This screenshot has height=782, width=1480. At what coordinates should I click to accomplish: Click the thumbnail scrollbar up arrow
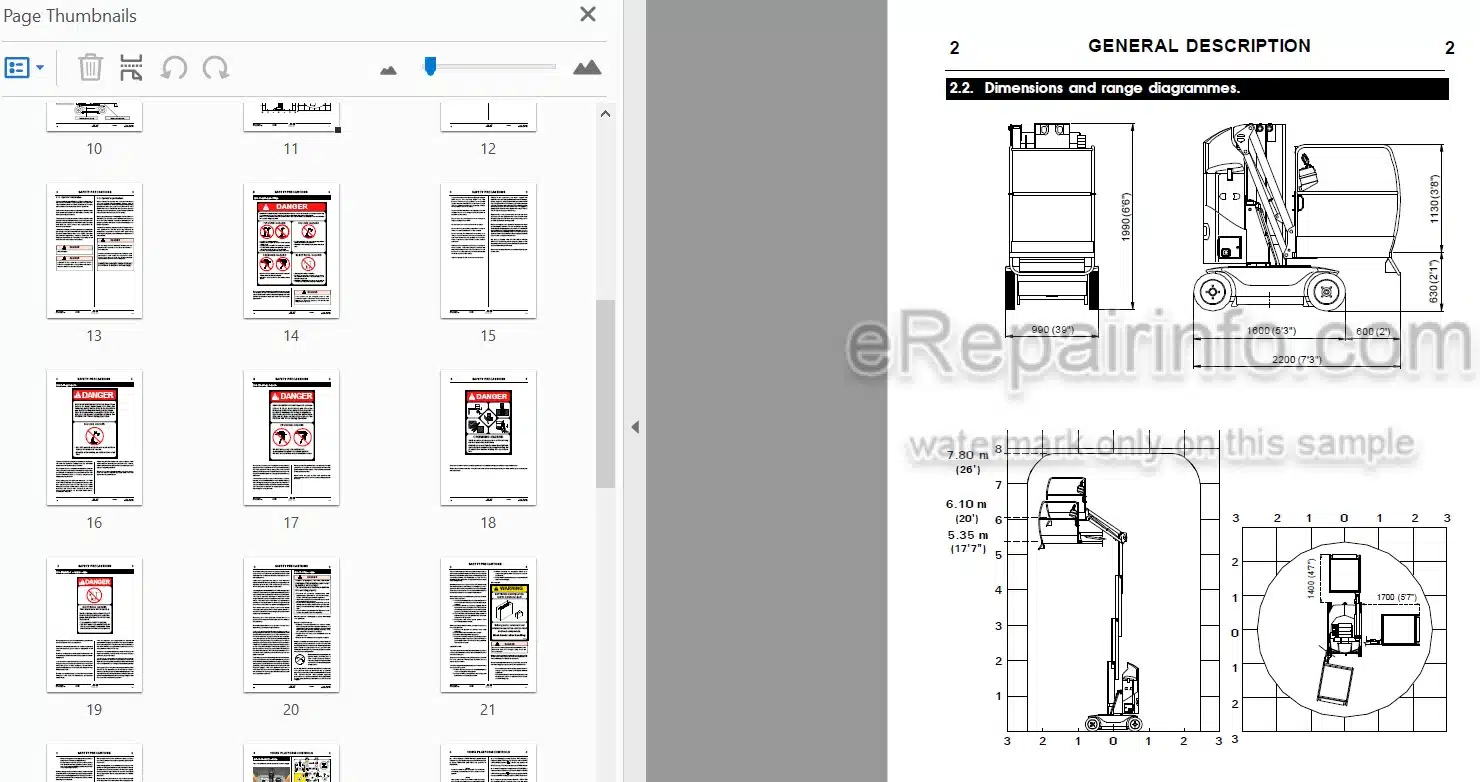(x=606, y=114)
